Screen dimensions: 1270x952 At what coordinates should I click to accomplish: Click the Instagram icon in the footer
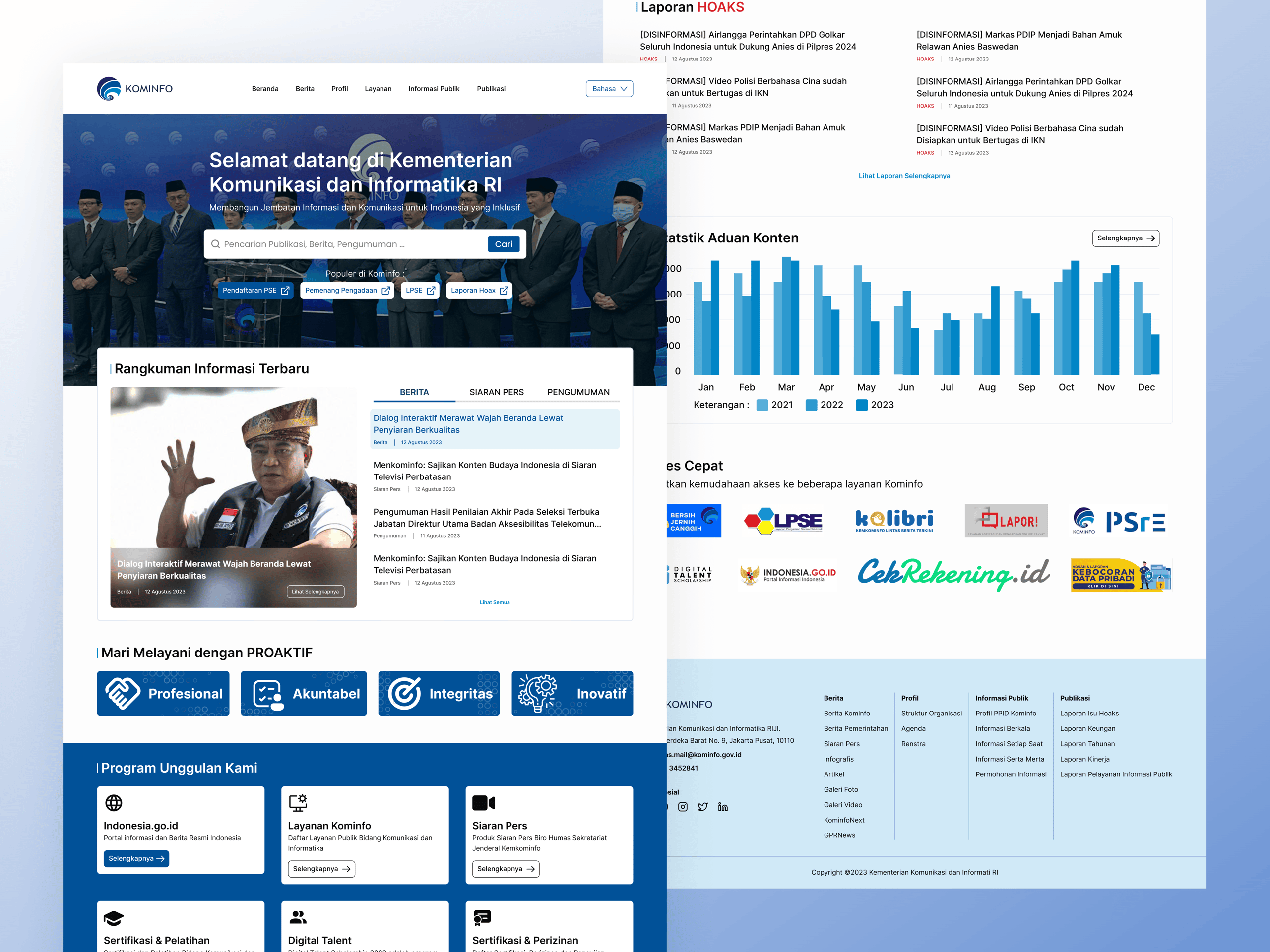pos(683,806)
